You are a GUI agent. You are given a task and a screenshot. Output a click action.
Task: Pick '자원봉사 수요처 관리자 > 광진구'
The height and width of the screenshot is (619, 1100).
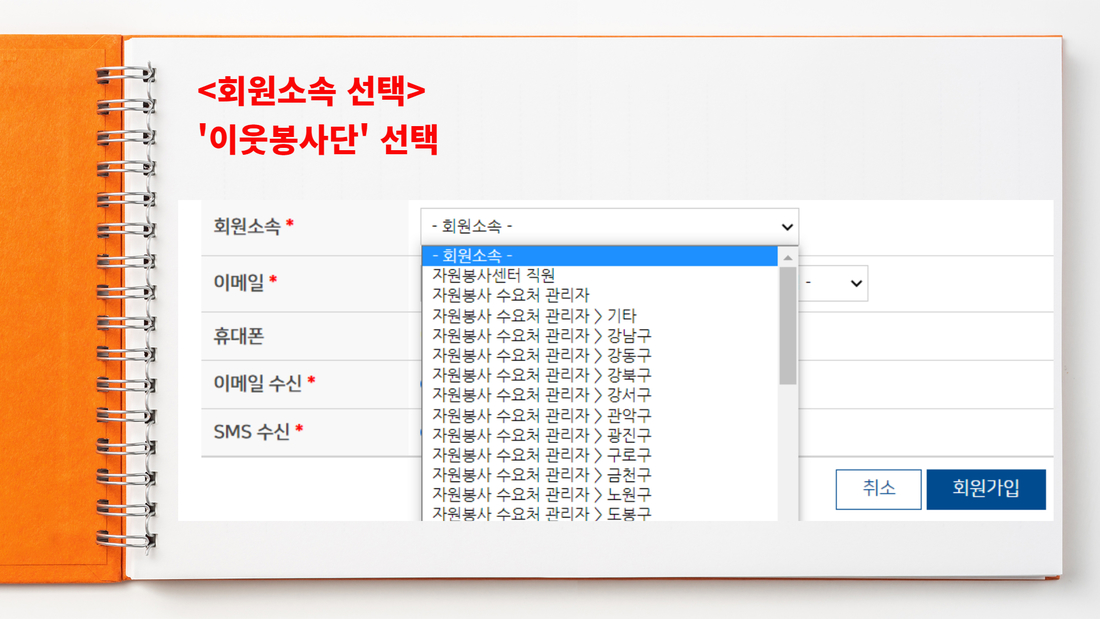(x=600, y=434)
